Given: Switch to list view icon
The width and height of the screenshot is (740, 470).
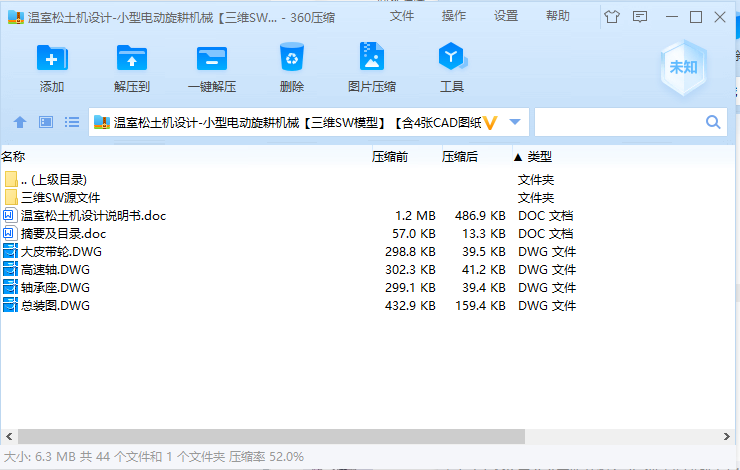Looking at the screenshot, I should tap(72, 122).
